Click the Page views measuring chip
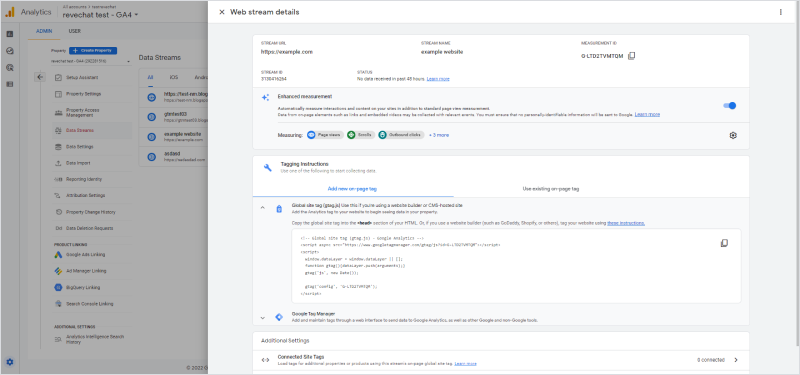The height and width of the screenshot is (375, 800). [x=325, y=135]
